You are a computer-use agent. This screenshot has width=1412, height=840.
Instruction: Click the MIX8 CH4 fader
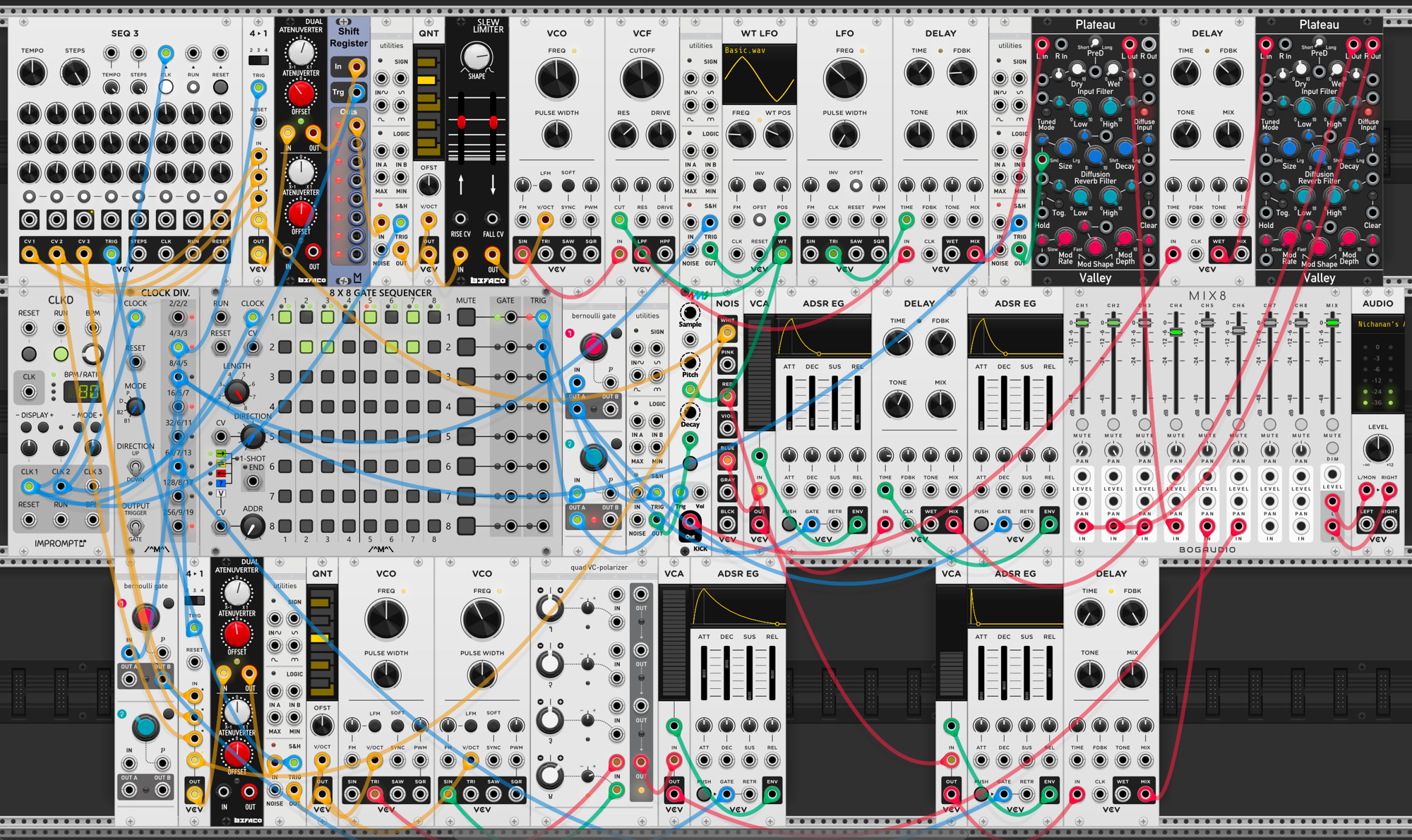pyautogui.click(x=1175, y=332)
